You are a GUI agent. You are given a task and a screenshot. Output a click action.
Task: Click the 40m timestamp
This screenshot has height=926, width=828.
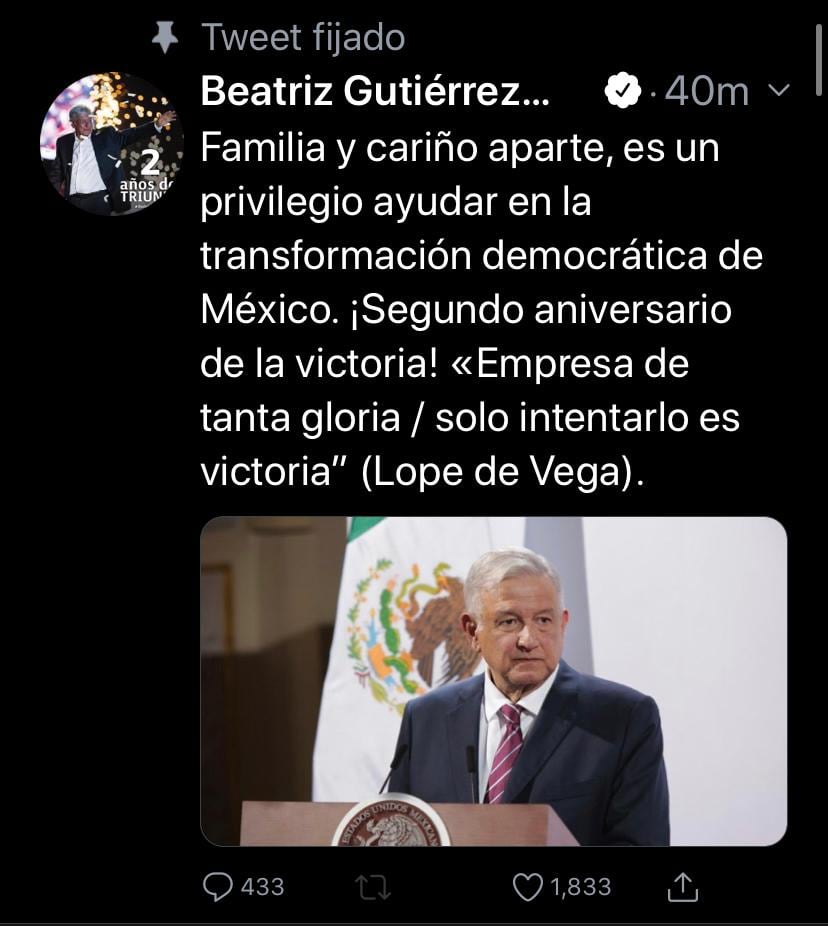click(x=707, y=92)
